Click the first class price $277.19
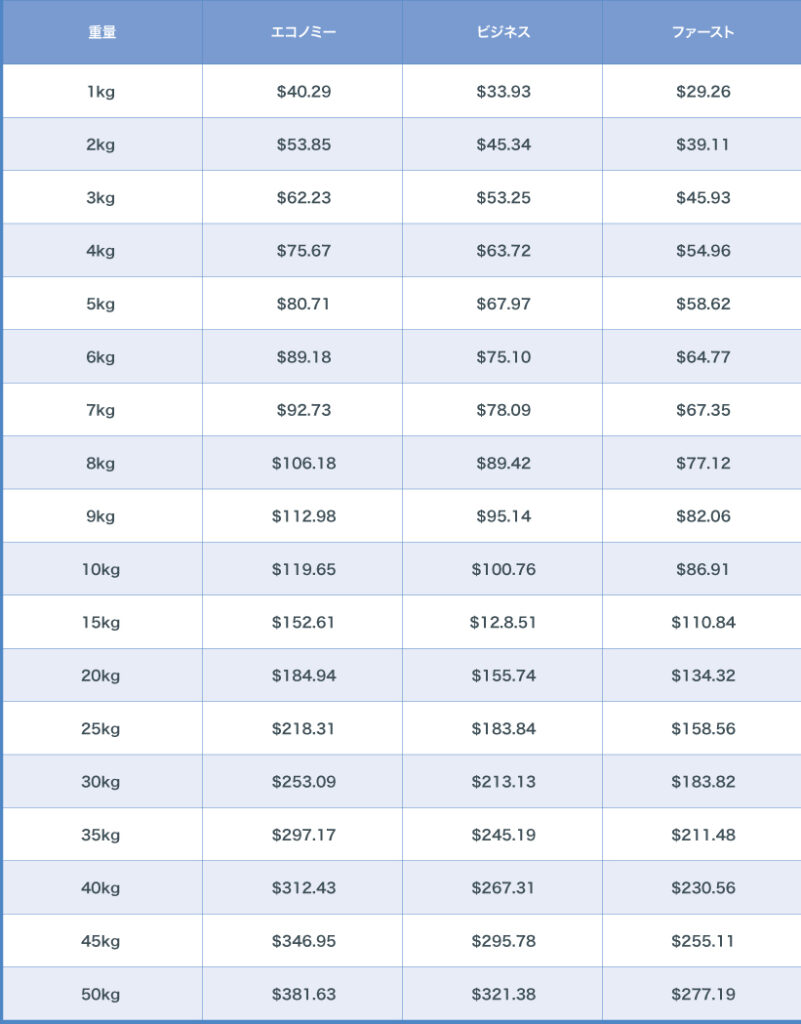Screen dimensions: 801x1024 click(x=703, y=994)
